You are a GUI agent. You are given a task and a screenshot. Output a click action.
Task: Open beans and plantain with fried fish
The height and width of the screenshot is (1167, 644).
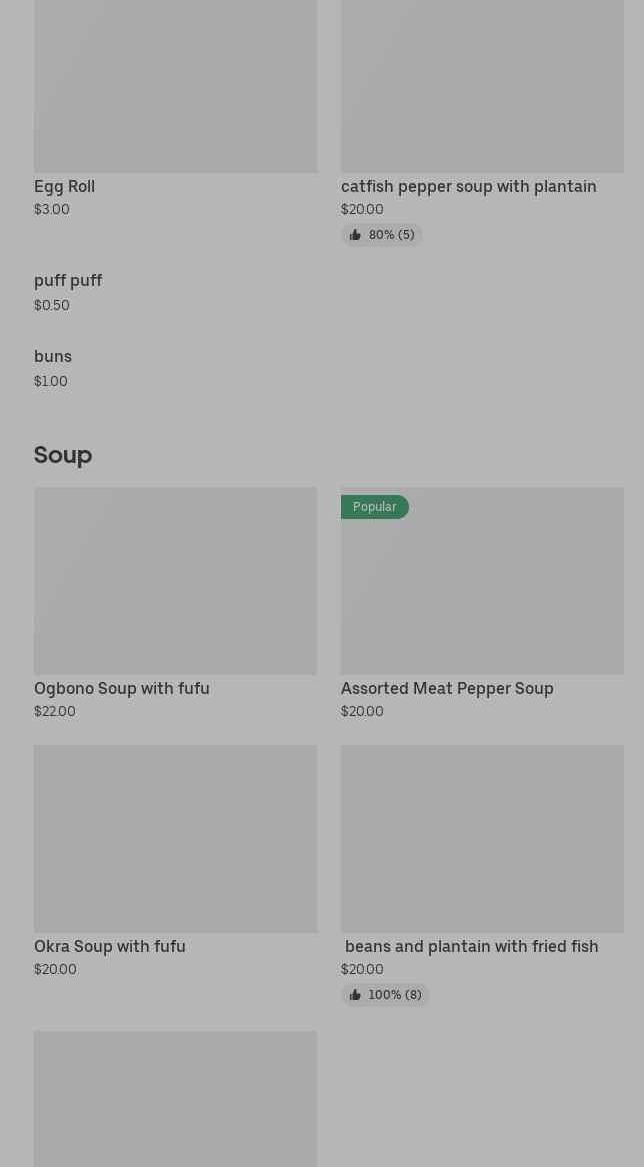pos(471,946)
